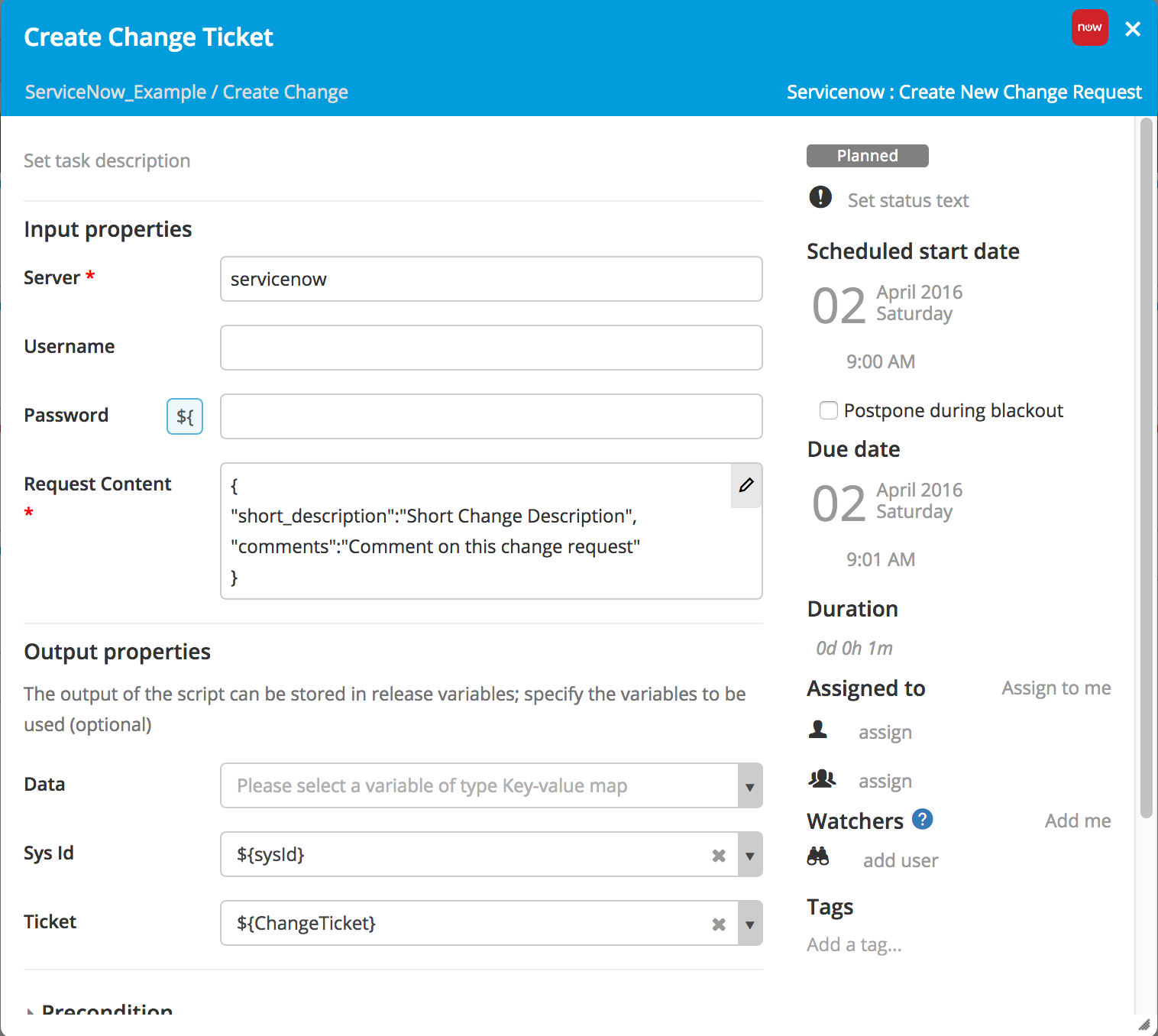Open the Sys Id dropdown arrow
The height and width of the screenshot is (1036, 1158).
(750, 855)
